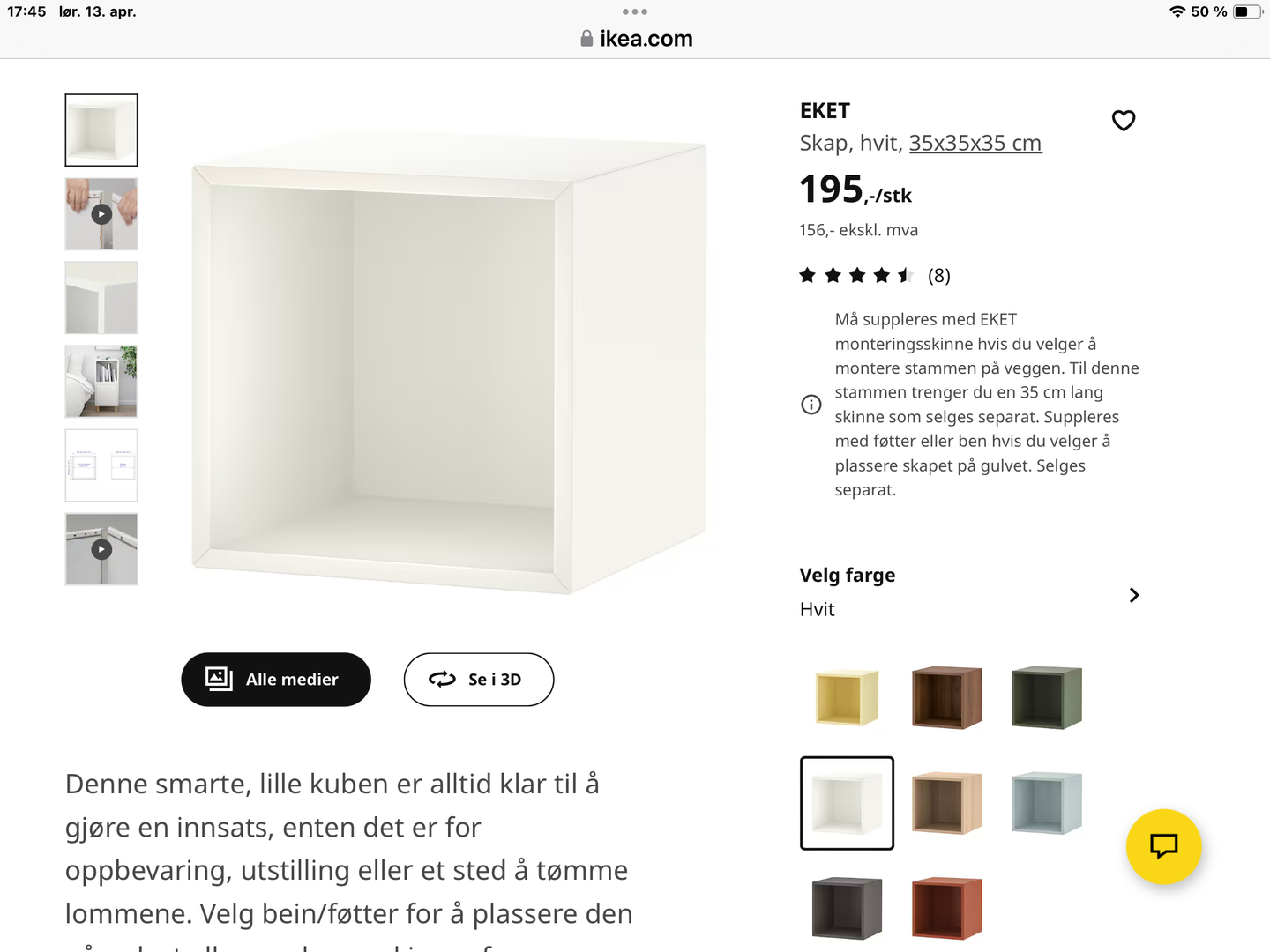Choose the light grey-blue swatch
1270x952 pixels.
click(x=1046, y=803)
